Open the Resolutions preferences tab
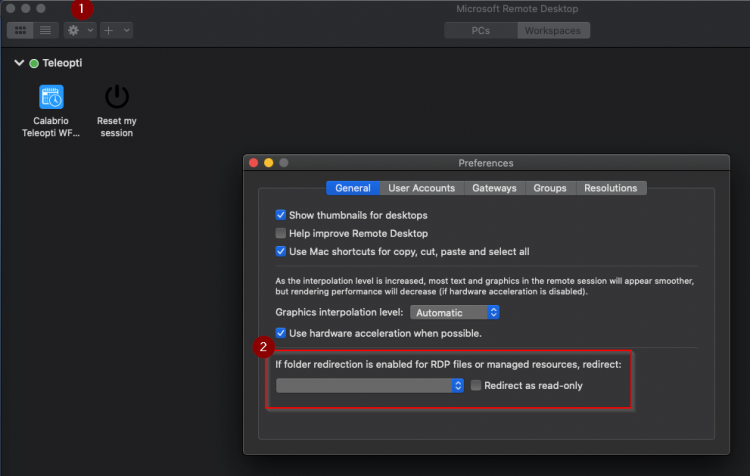The image size is (750, 476). [610, 188]
